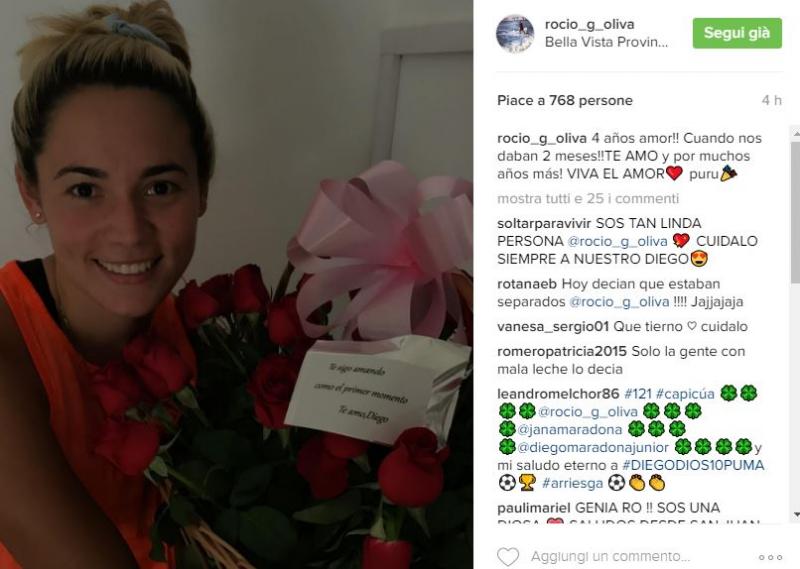Image resolution: width=800 pixels, height=569 pixels.
Task: Focus the Aggiungi un commento field
Action: coord(610,556)
